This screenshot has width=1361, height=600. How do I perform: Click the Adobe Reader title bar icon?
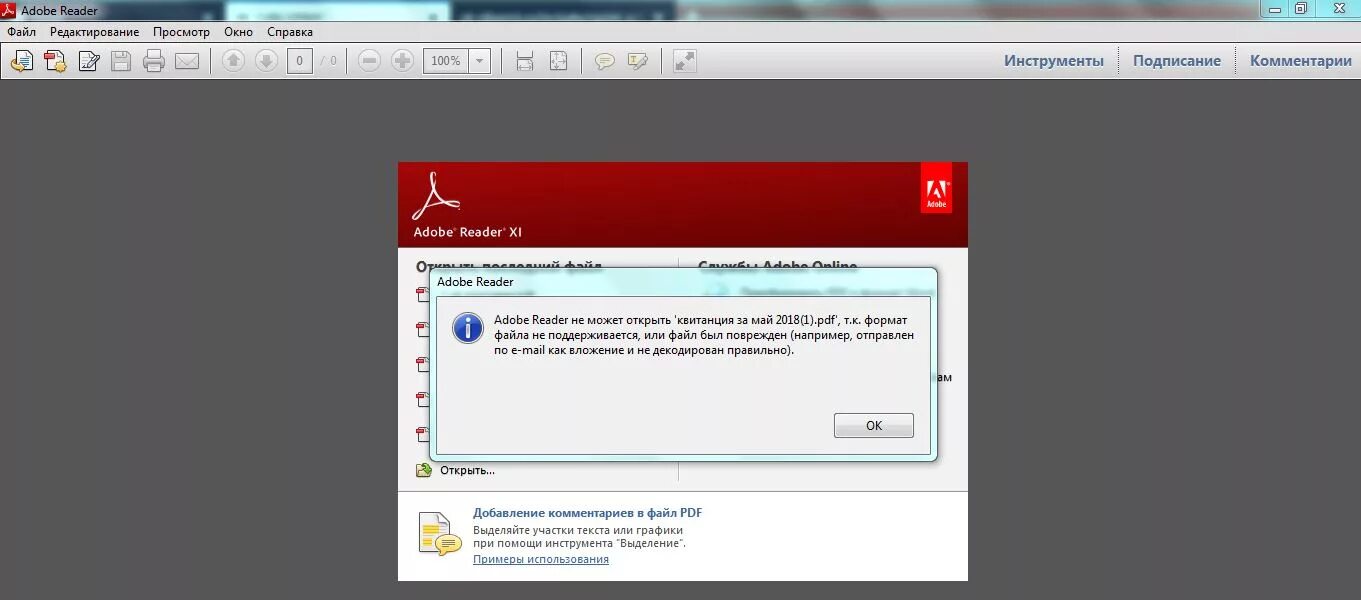pyautogui.click(x=9, y=10)
